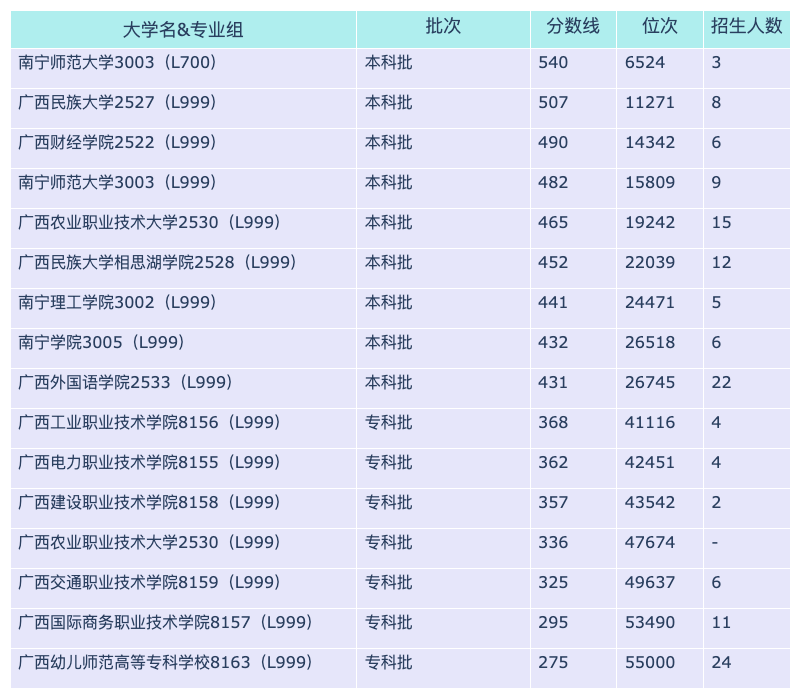This screenshot has width=800, height=700.
Task: Click score value 295
Action: pos(553,622)
